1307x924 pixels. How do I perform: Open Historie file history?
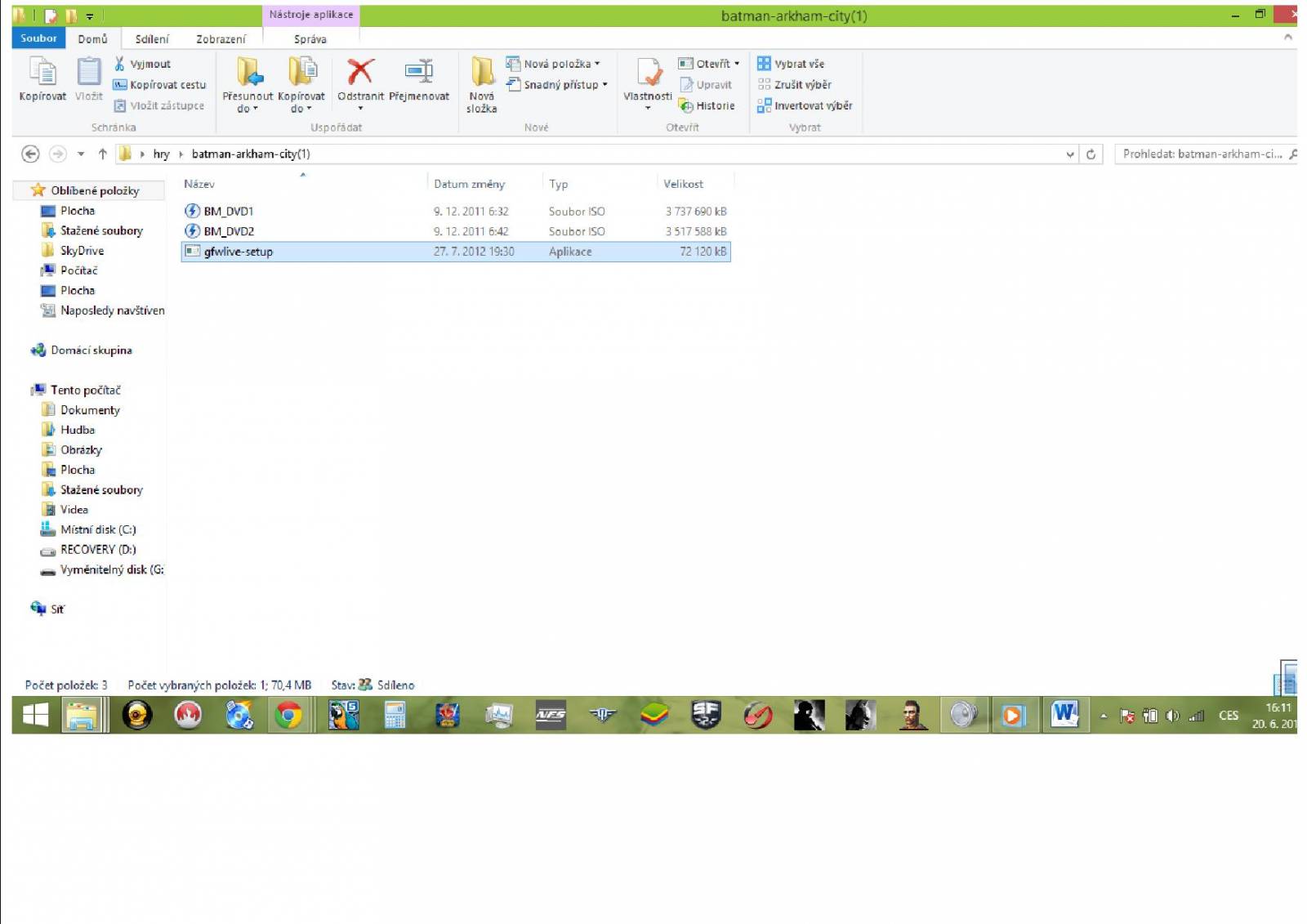(707, 105)
